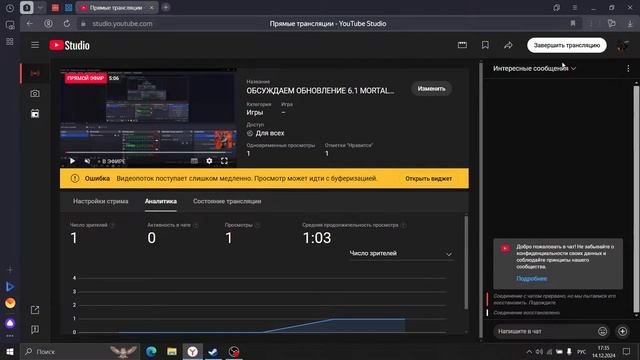Open chat three-dot options menu

[x=628, y=69]
